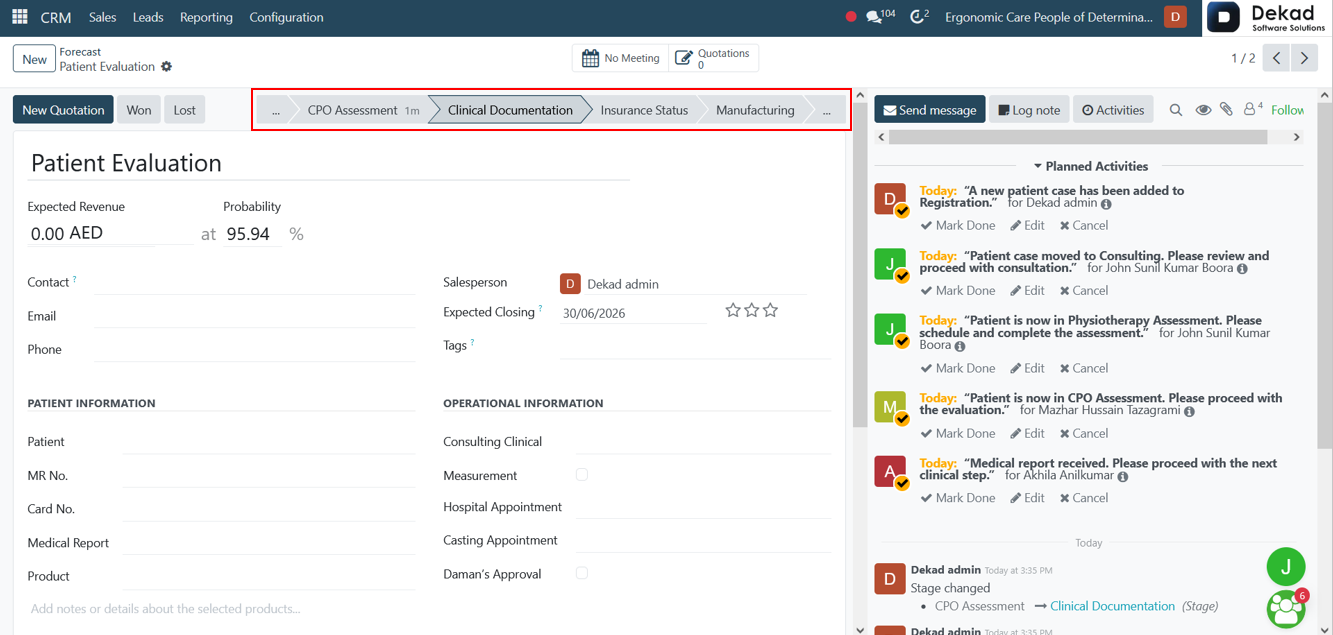Click the Probability input field

[x=251, y=233]
